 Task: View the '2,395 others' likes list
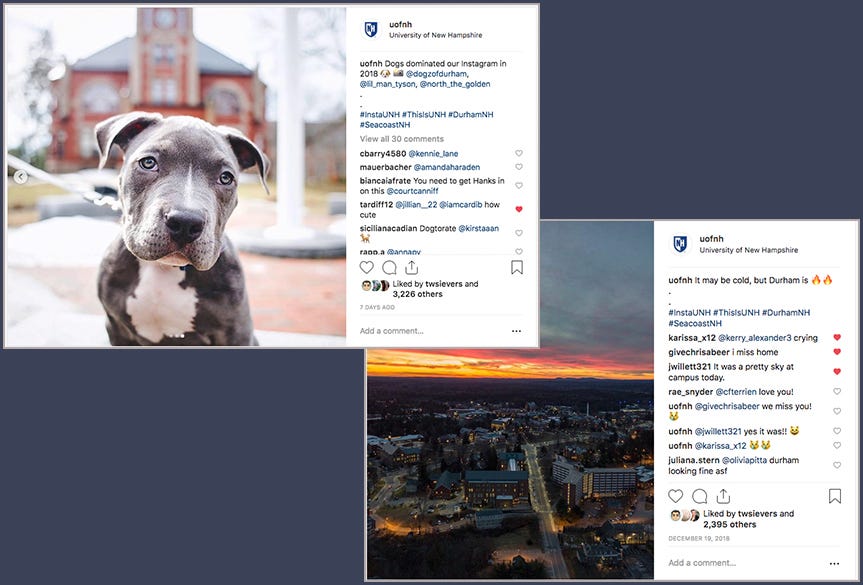click(x=729, y=524)
